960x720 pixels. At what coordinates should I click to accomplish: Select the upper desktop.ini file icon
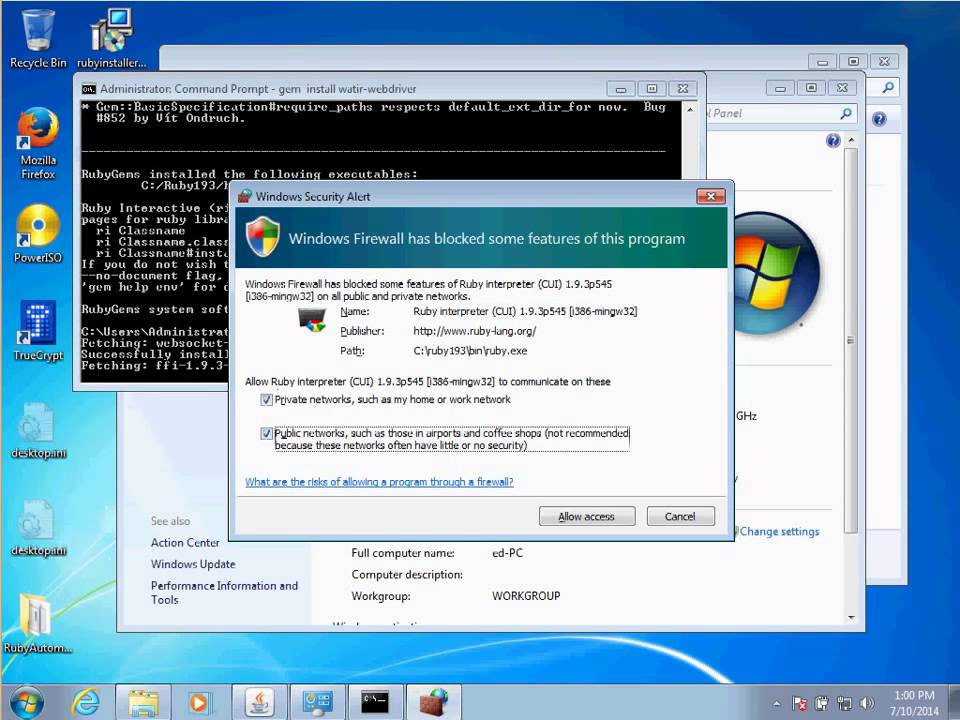point(38,430)
